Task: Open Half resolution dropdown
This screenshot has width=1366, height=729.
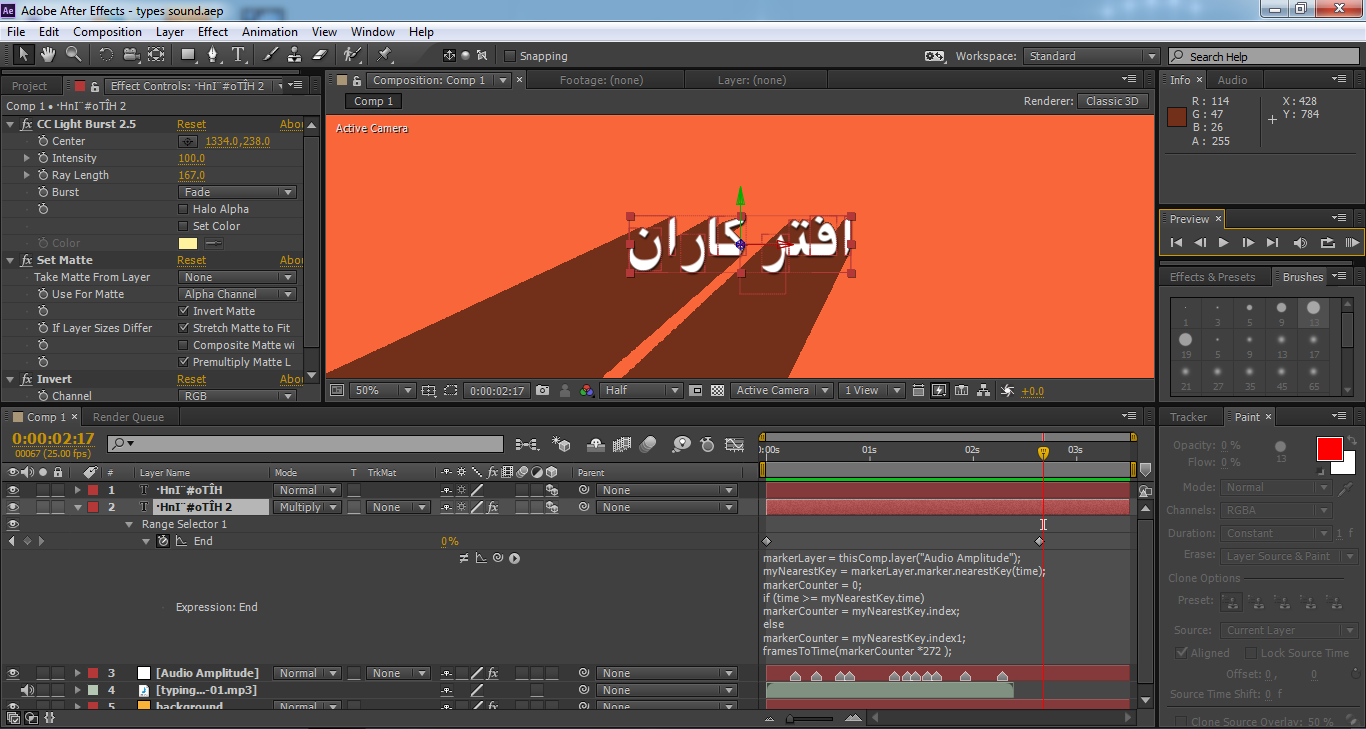Action: pyautogui.click(x=641, y=390)
